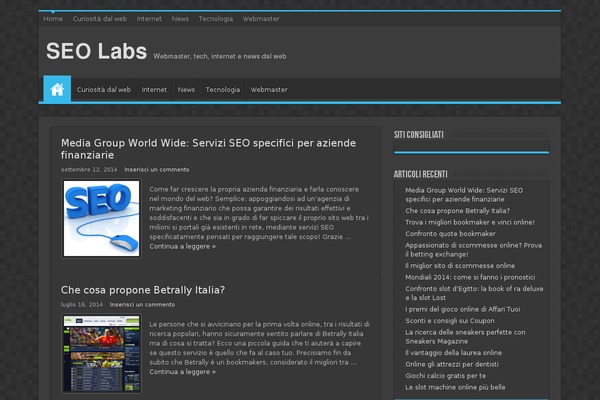Screen dimensions: 600x400
Task: Open Sconti e consigli sui Coupon
Action: point(450,321)
